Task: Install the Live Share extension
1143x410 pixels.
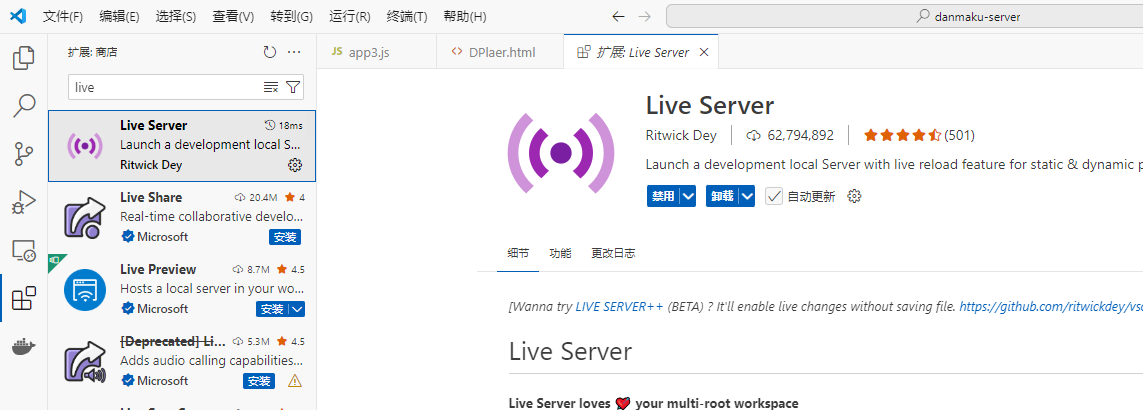Action: tap(285, 237)
